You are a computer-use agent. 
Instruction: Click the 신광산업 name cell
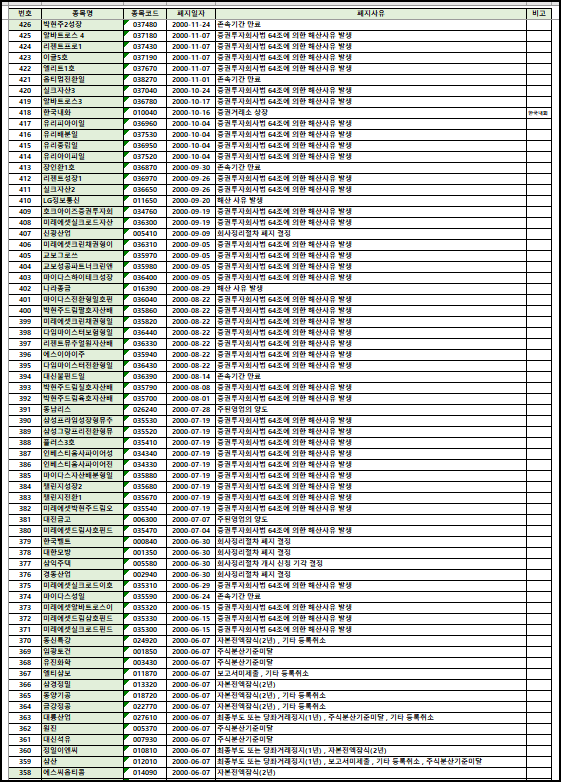pyautogui.click(x=82, y=233)
